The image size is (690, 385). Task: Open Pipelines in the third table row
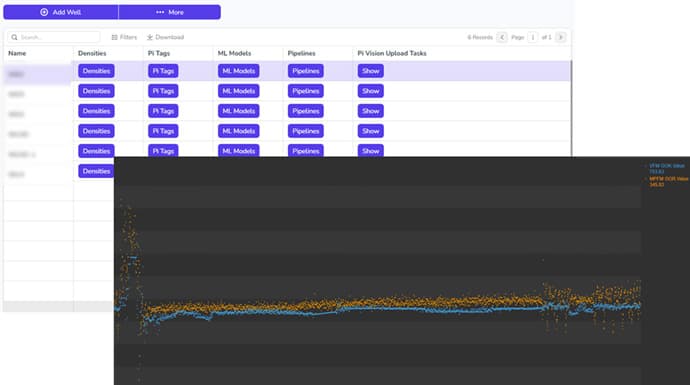(x=306, y=111)
